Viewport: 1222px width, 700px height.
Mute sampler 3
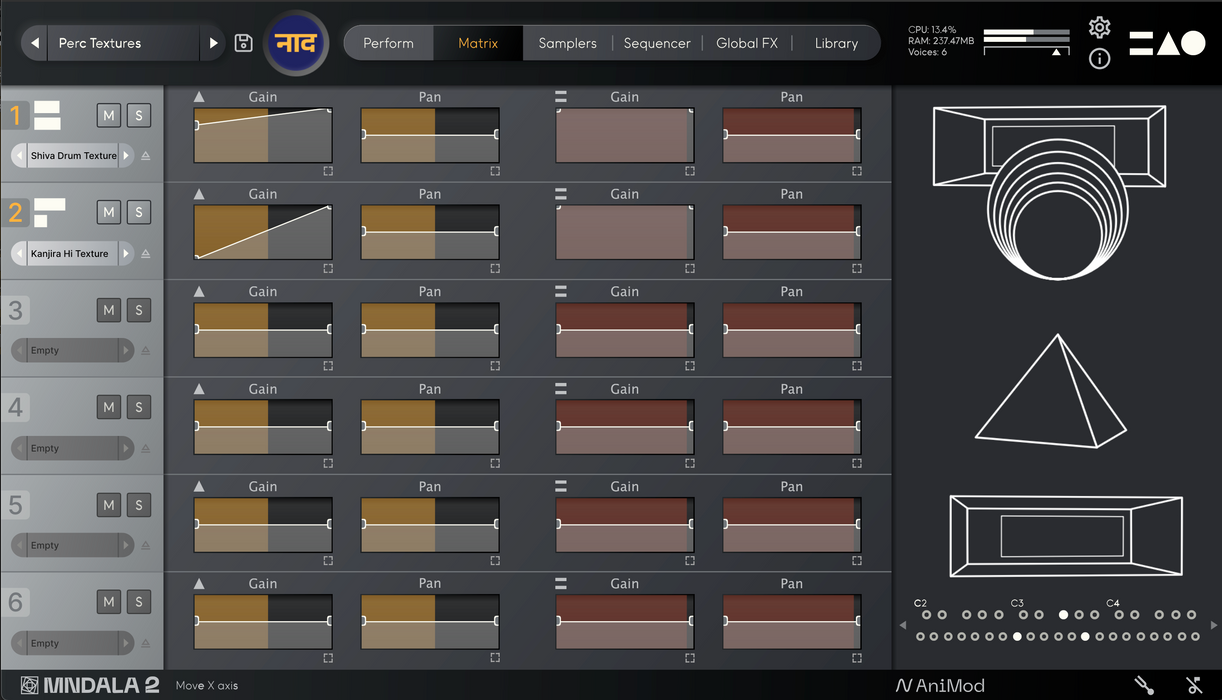(109, 310)
